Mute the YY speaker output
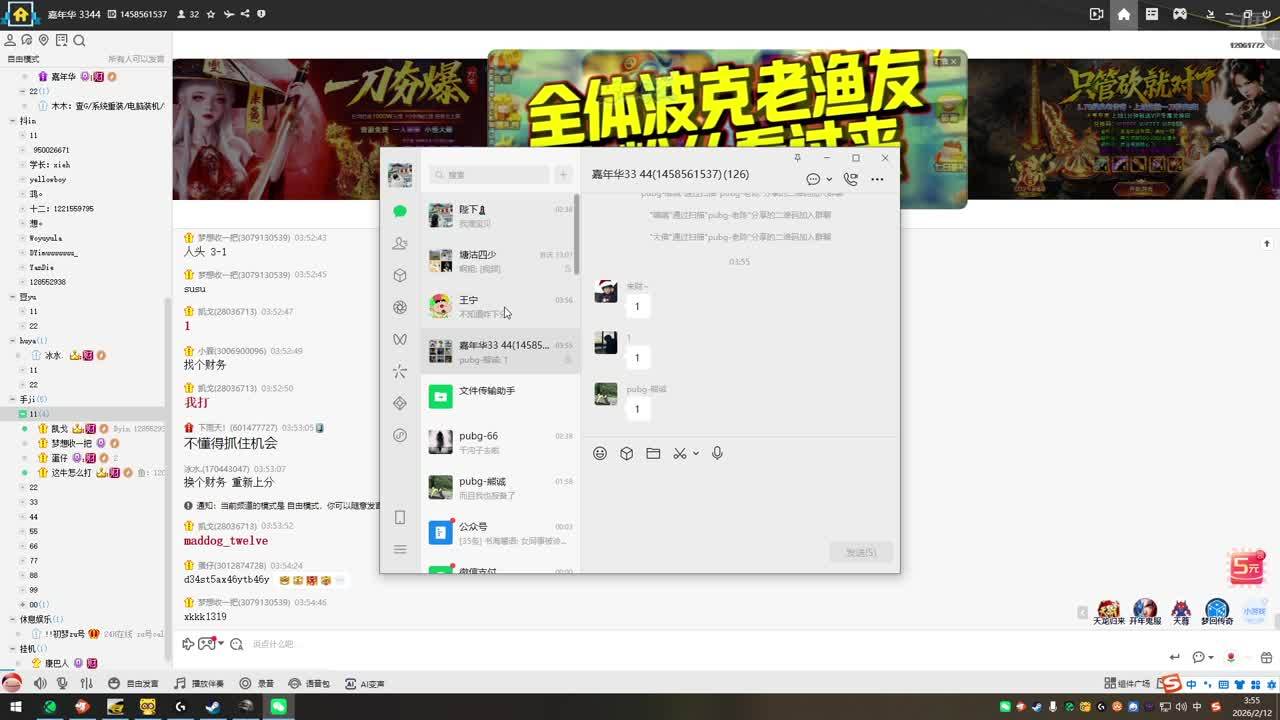1280x720 pixels. (40, 683)
